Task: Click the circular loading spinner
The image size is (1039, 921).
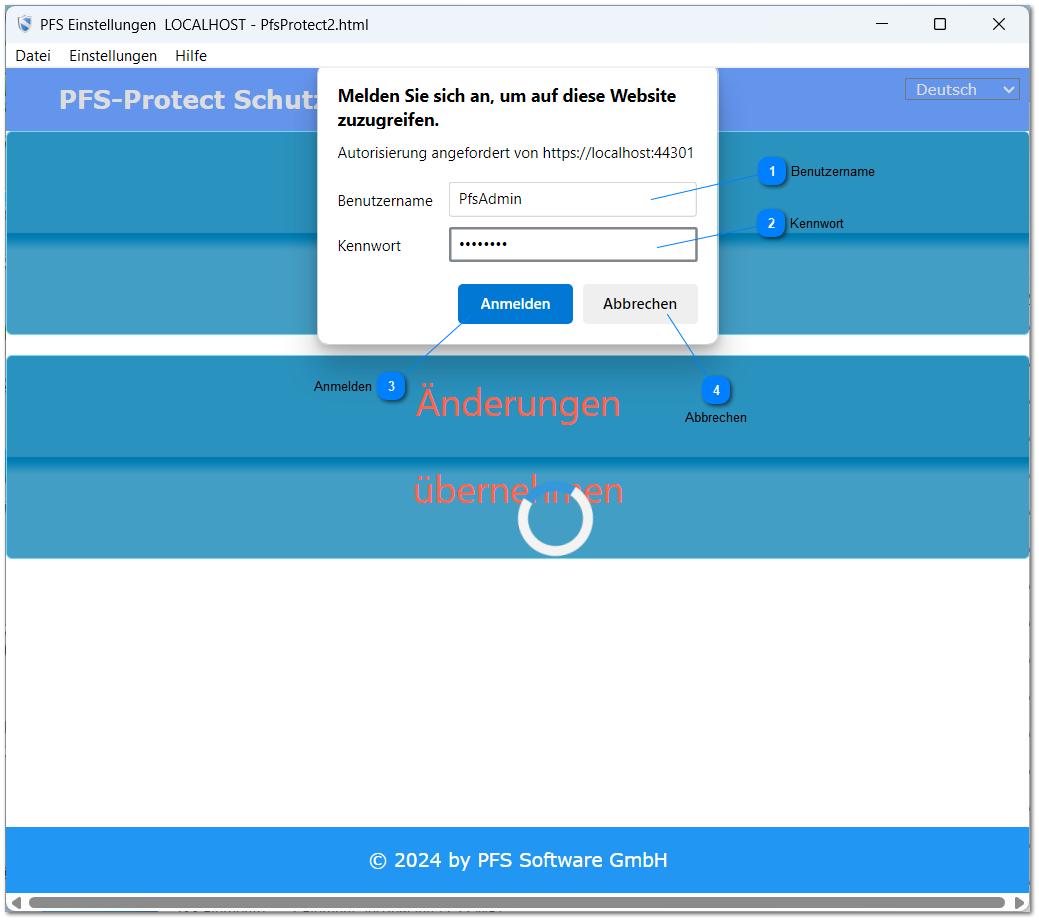Action: [555, 518]
